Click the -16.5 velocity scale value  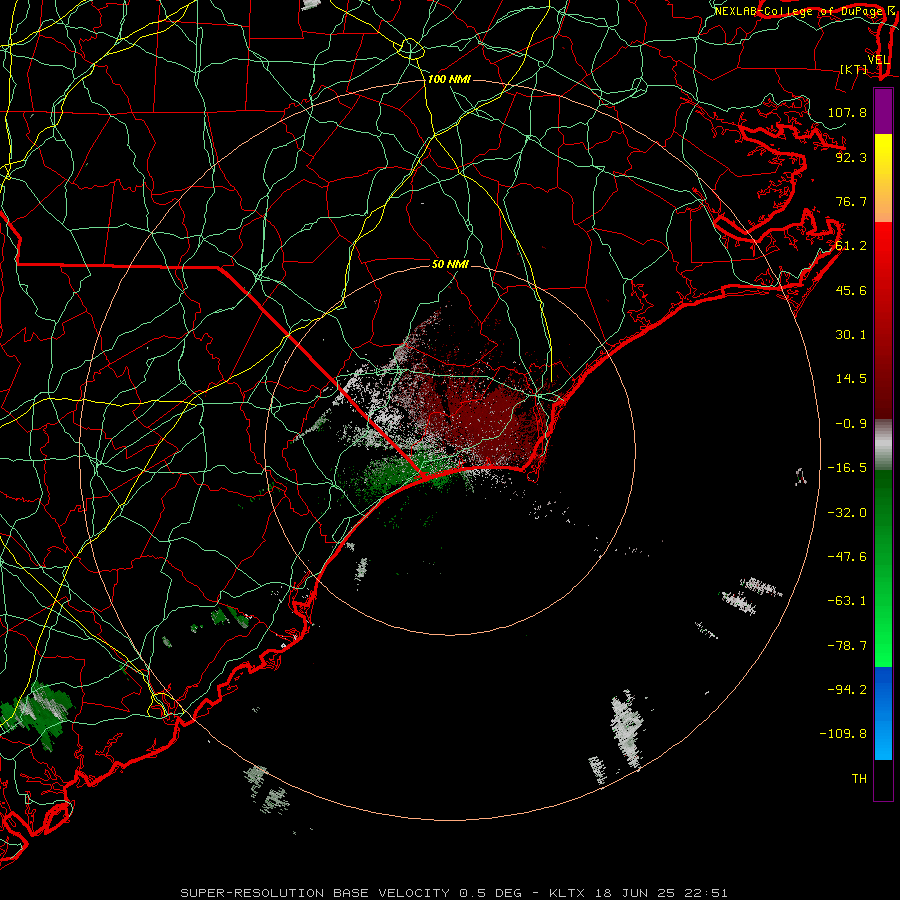(847, 468)
